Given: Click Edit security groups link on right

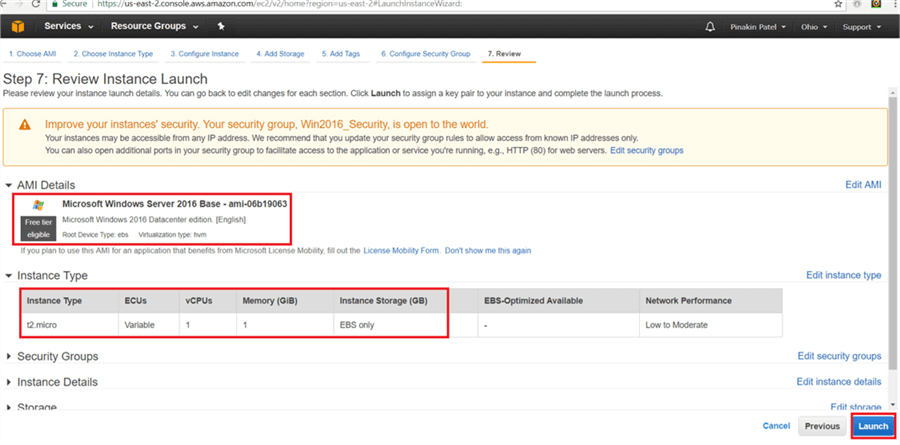Looking at the screenshot, I should (839, 356).
